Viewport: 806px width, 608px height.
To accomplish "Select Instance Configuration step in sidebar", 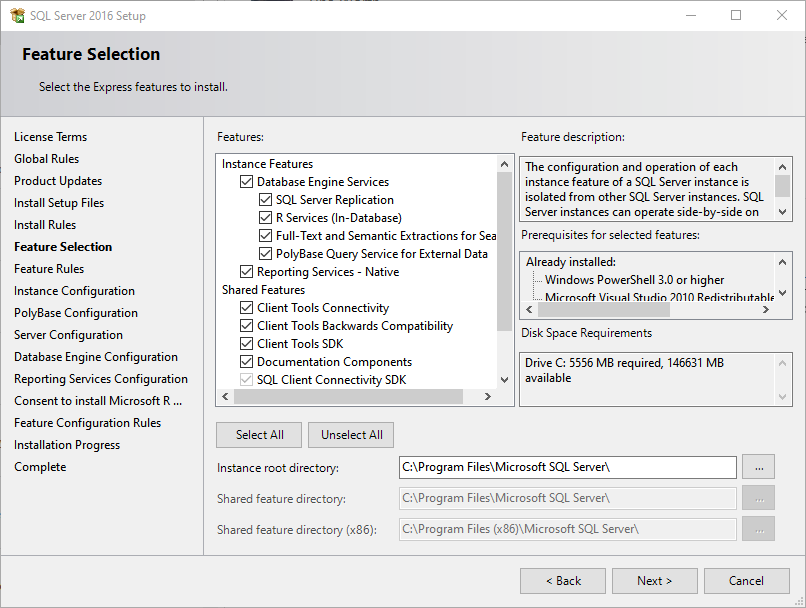I will tap(74, 291).
